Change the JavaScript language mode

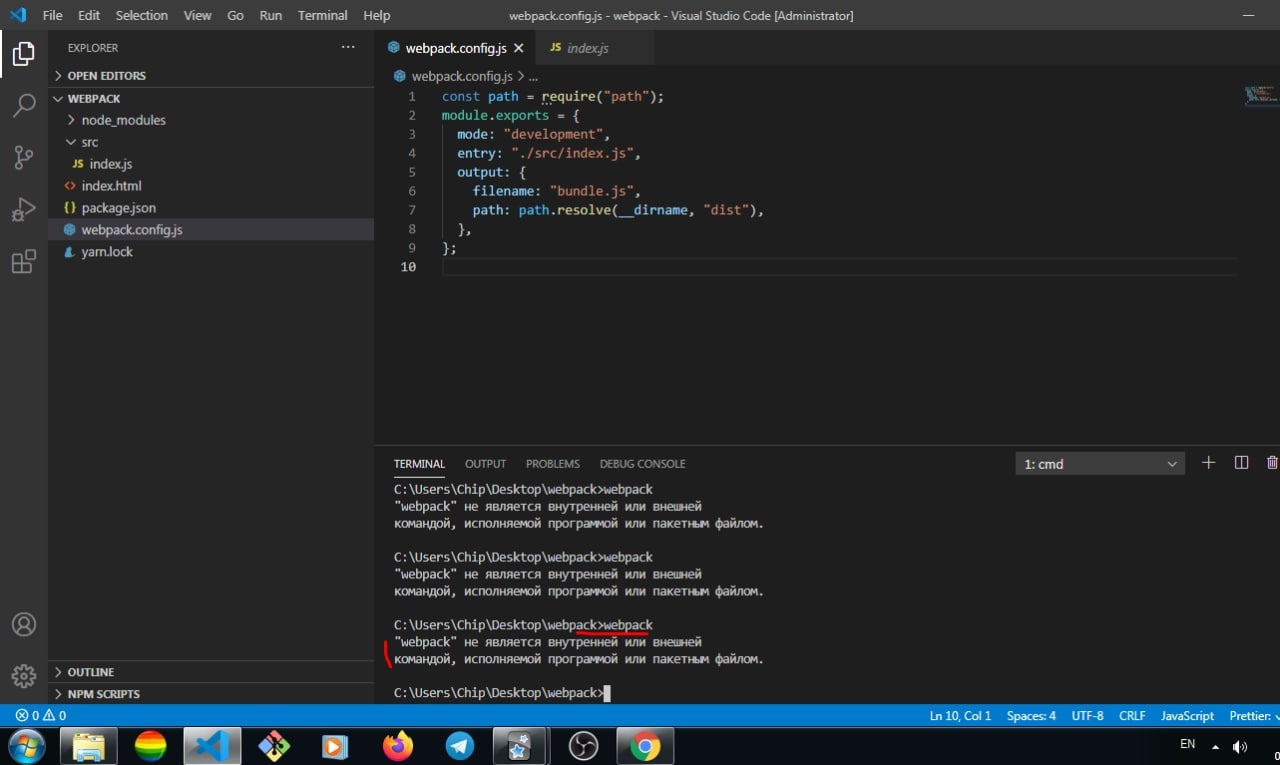(1187, 716)
